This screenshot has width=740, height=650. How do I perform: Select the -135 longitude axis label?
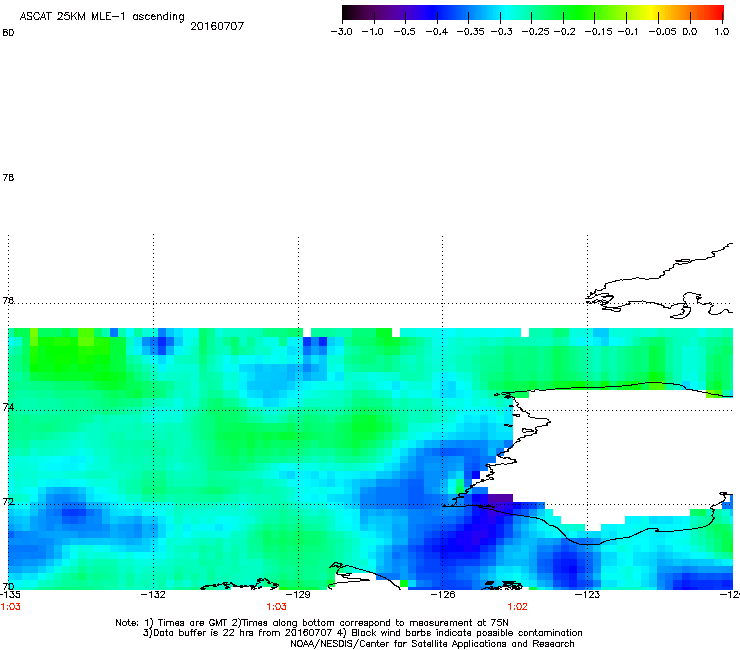[x=9, y=594]
